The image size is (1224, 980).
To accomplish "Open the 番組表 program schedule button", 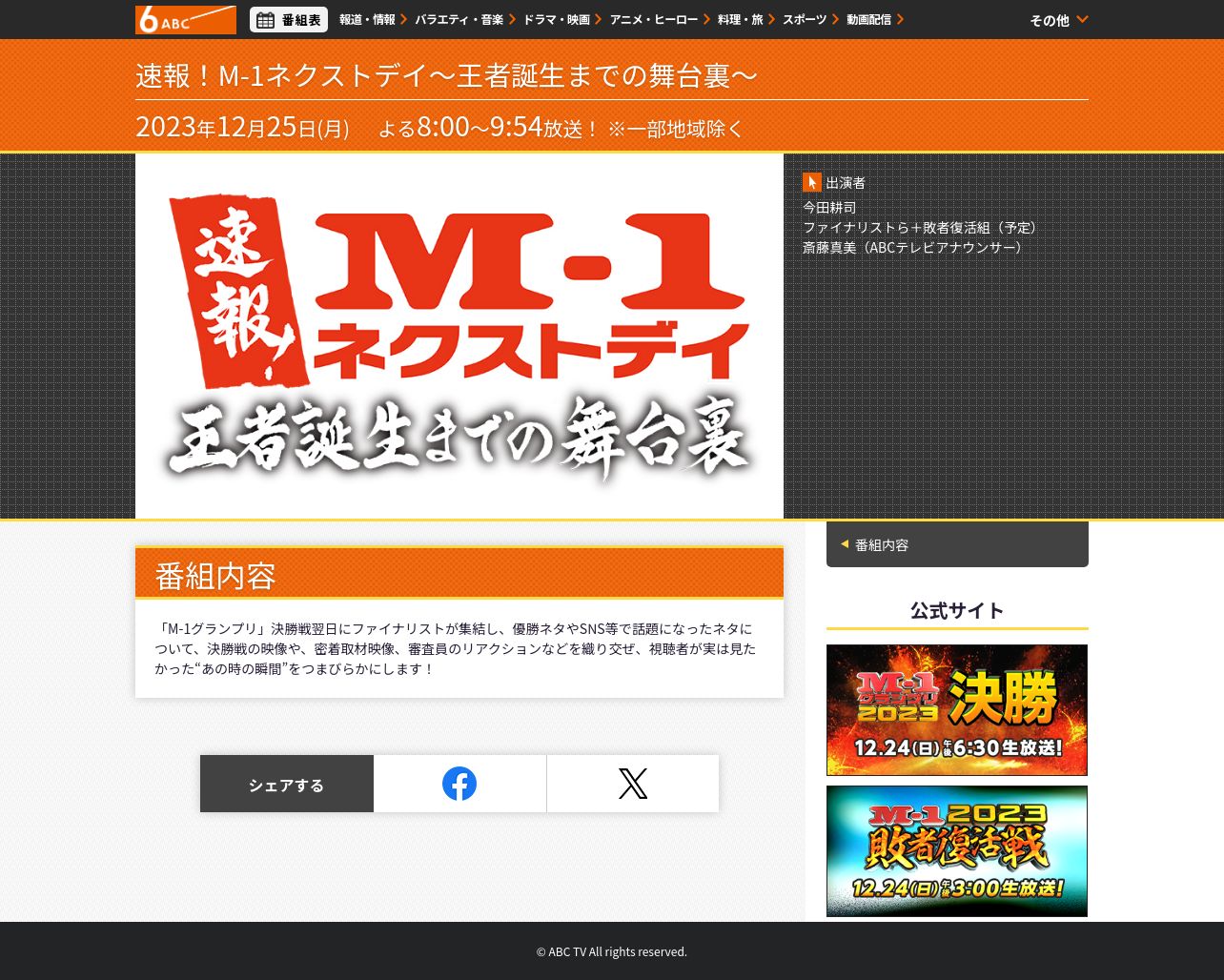I will (289, 19).
